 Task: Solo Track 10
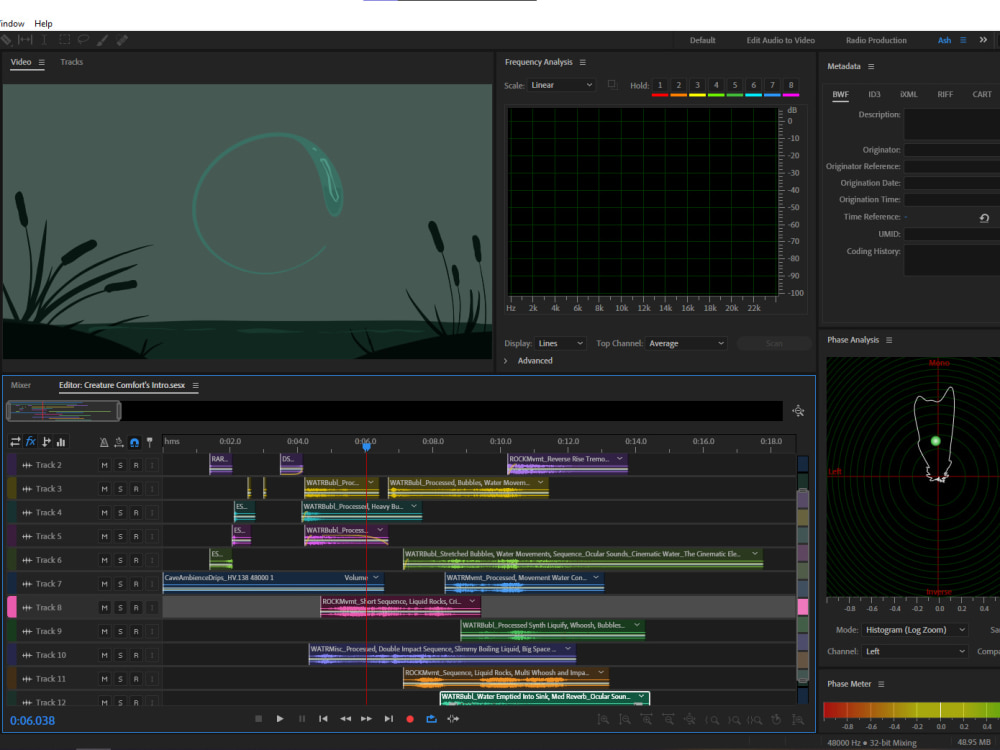(x=120, y=656)
